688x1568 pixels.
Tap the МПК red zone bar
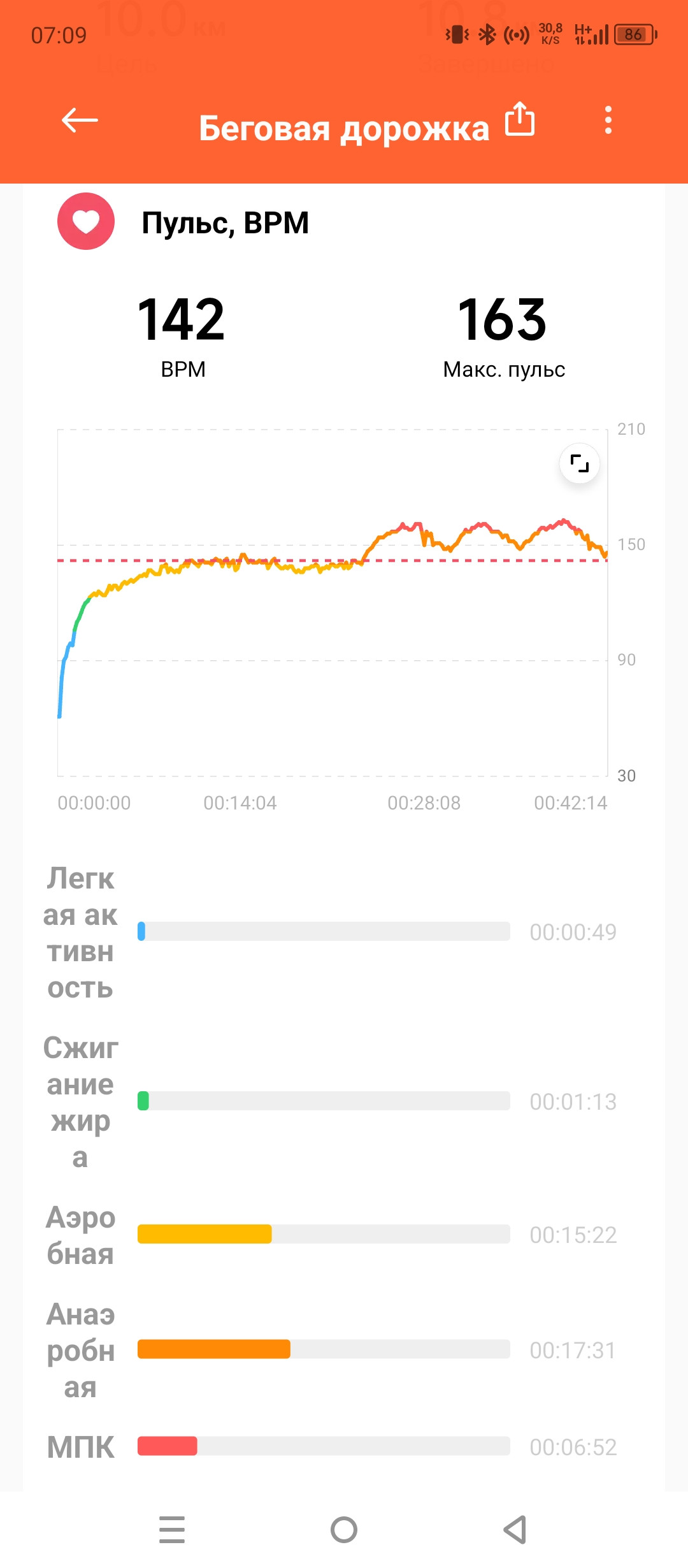tap(324, 1446)
